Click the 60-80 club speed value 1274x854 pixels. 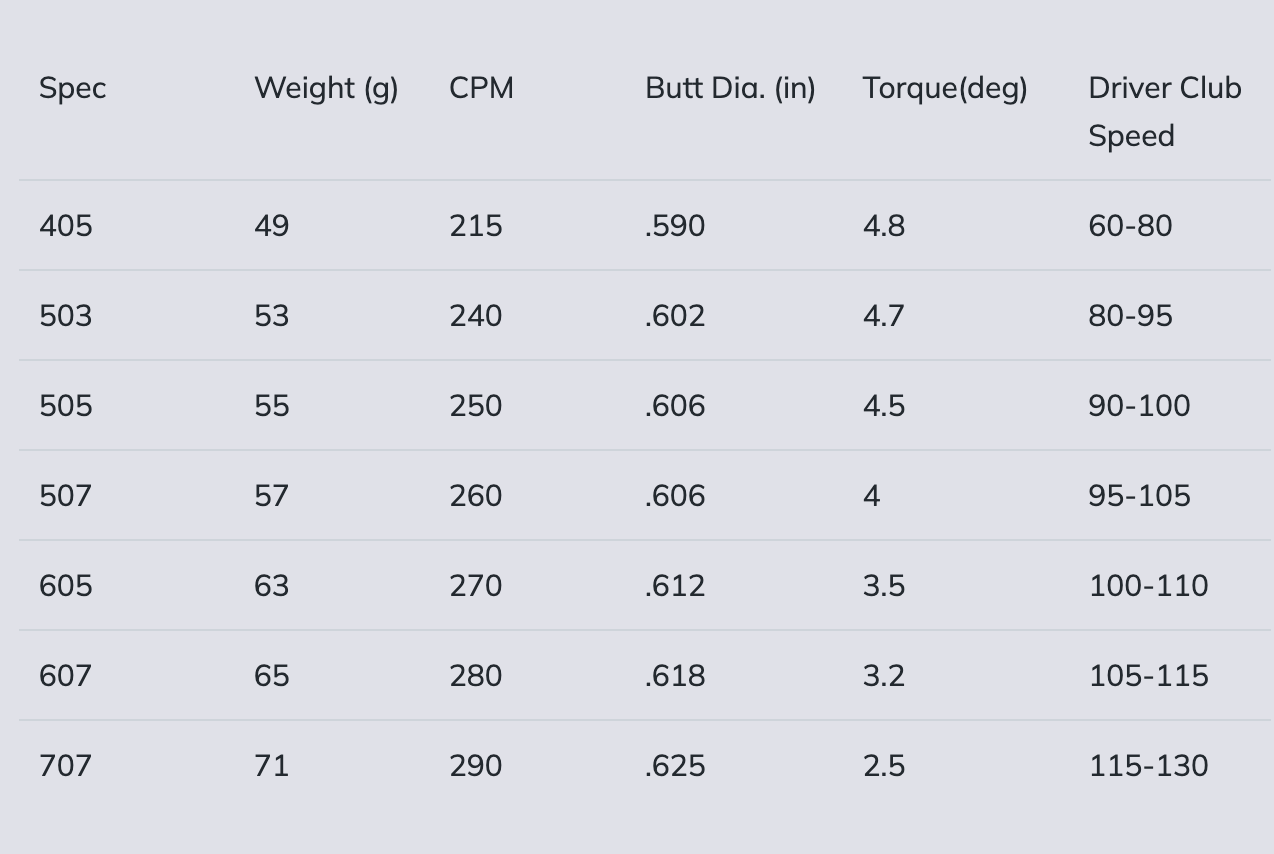click(1130, 226)
